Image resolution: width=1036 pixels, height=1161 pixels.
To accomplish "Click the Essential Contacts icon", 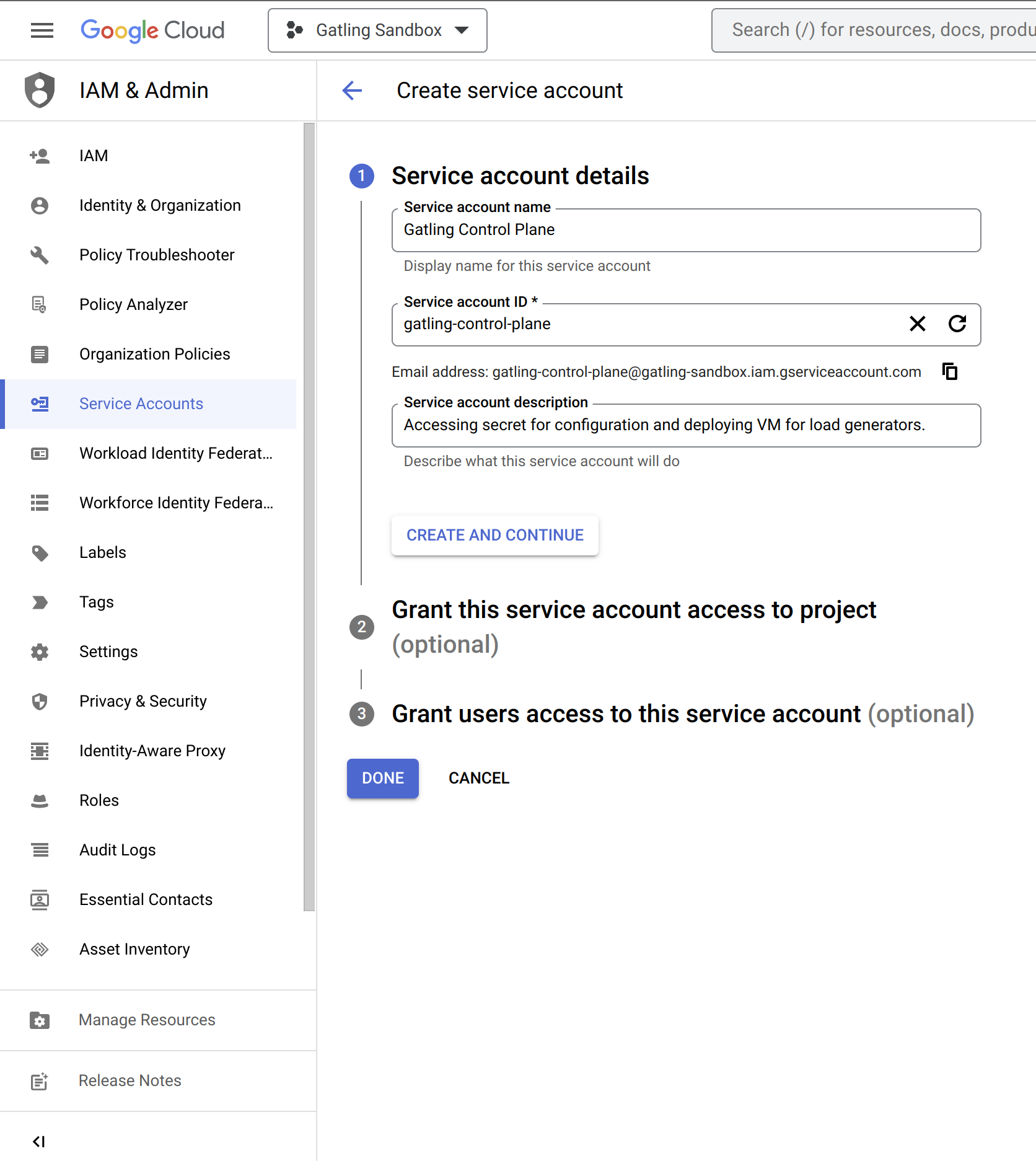I will [40, 899].
